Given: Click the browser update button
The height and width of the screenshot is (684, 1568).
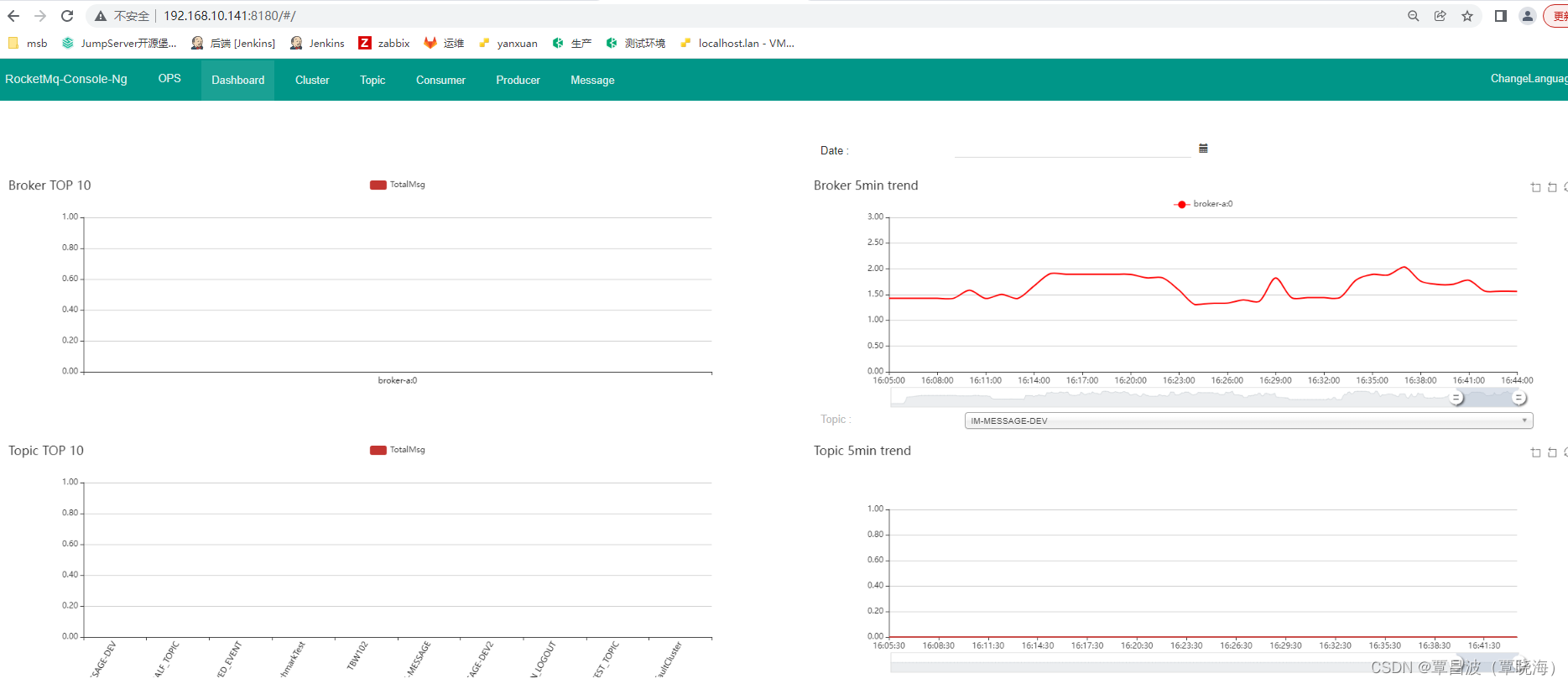Looking at the screenshot, I should pyautogui.click(x=1556, y=16).
